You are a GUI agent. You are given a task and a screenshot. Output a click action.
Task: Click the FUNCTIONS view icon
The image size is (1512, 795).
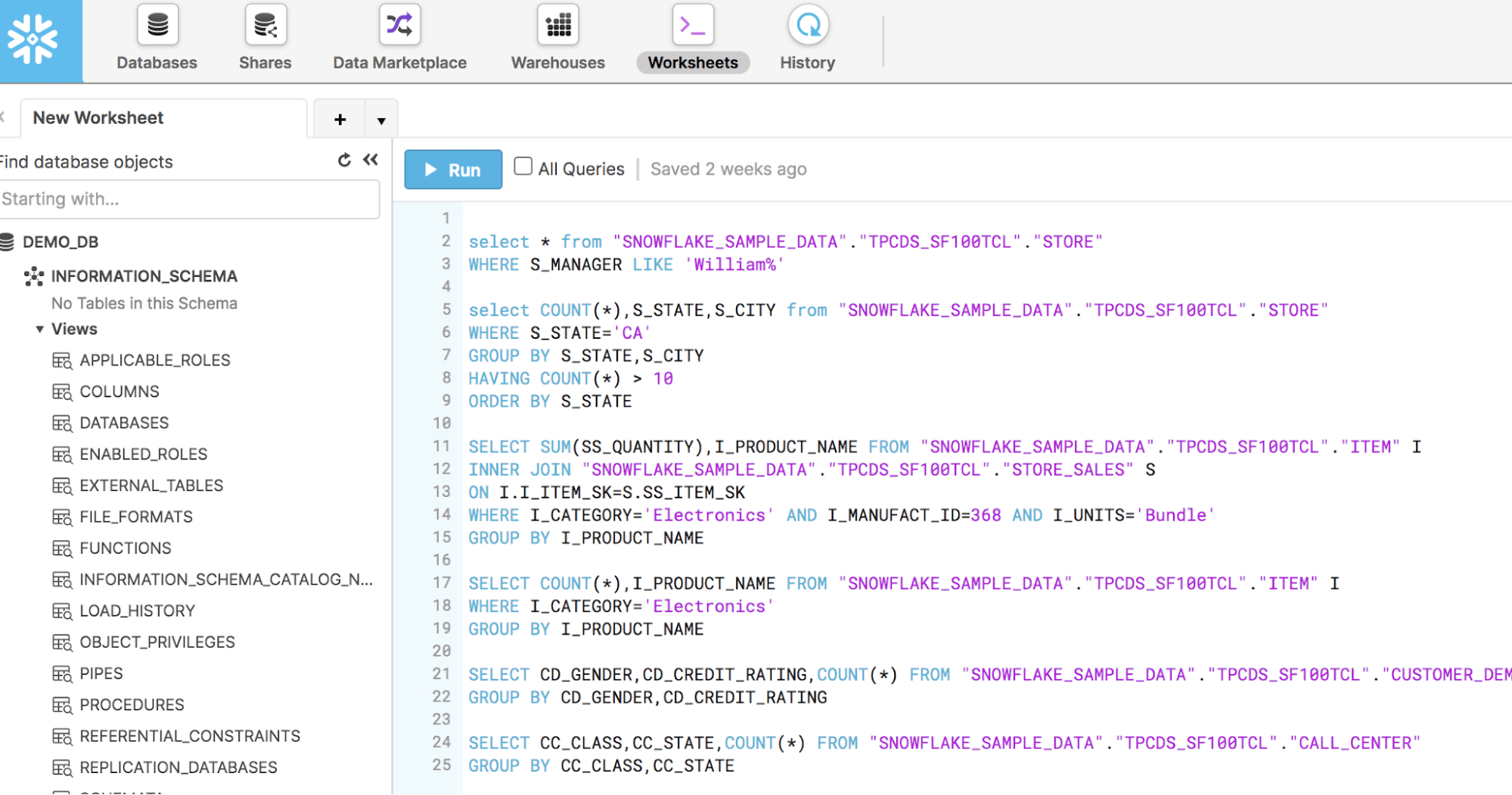(62, 548)
